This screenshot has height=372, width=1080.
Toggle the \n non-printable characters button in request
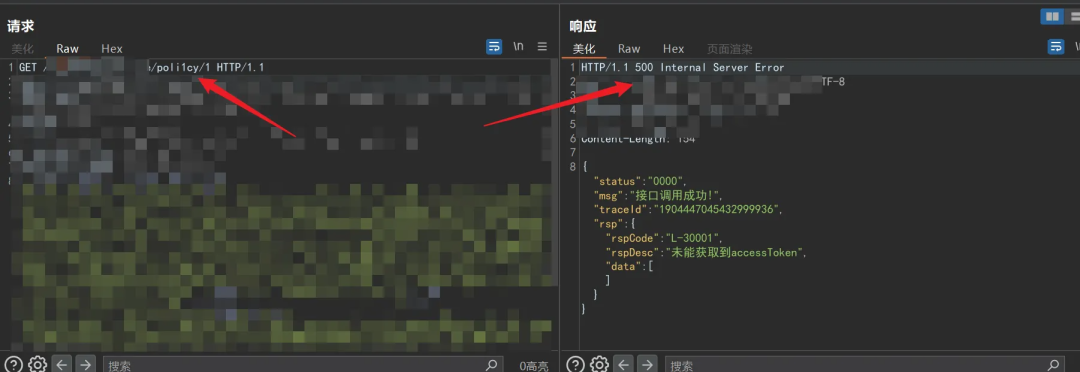coord(518,47)
